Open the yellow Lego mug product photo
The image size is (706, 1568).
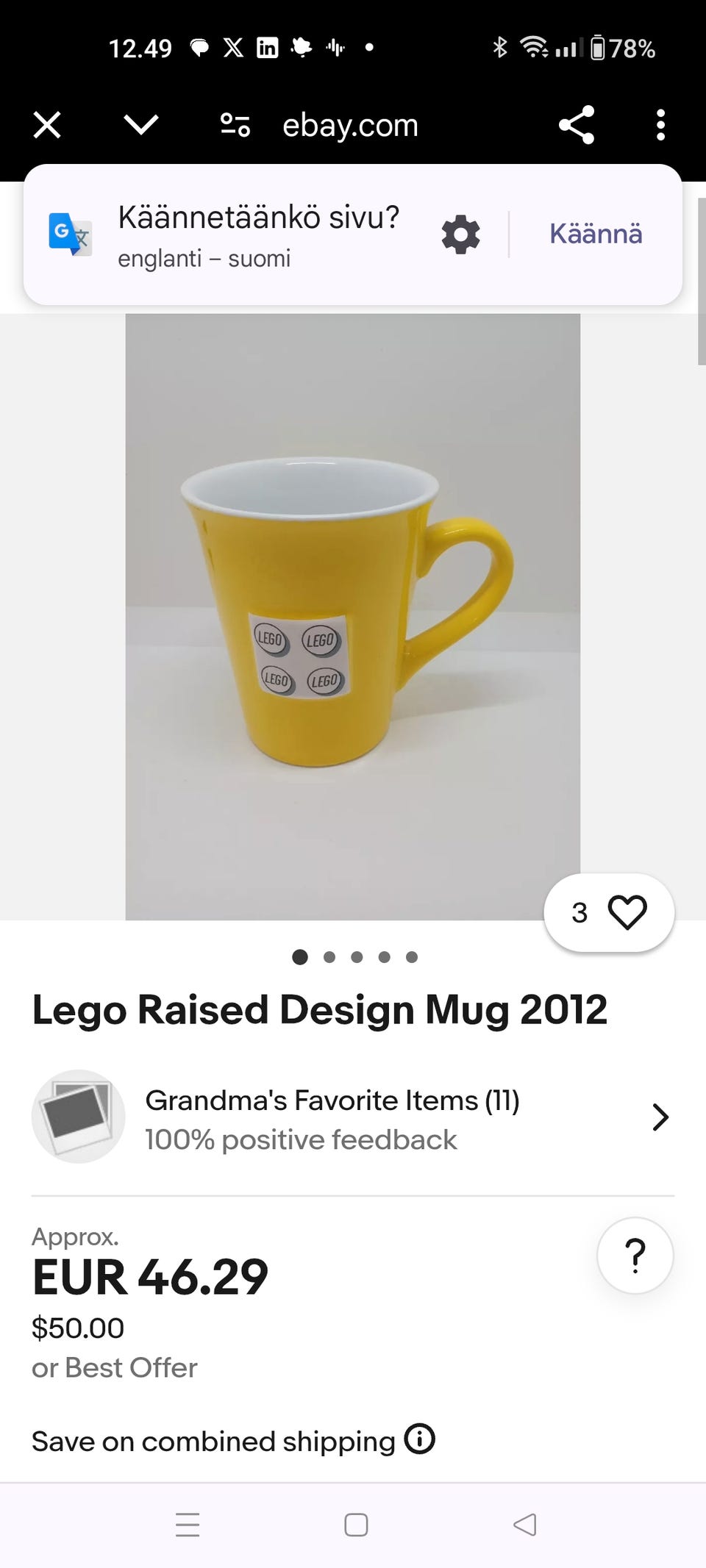(352, 616)
